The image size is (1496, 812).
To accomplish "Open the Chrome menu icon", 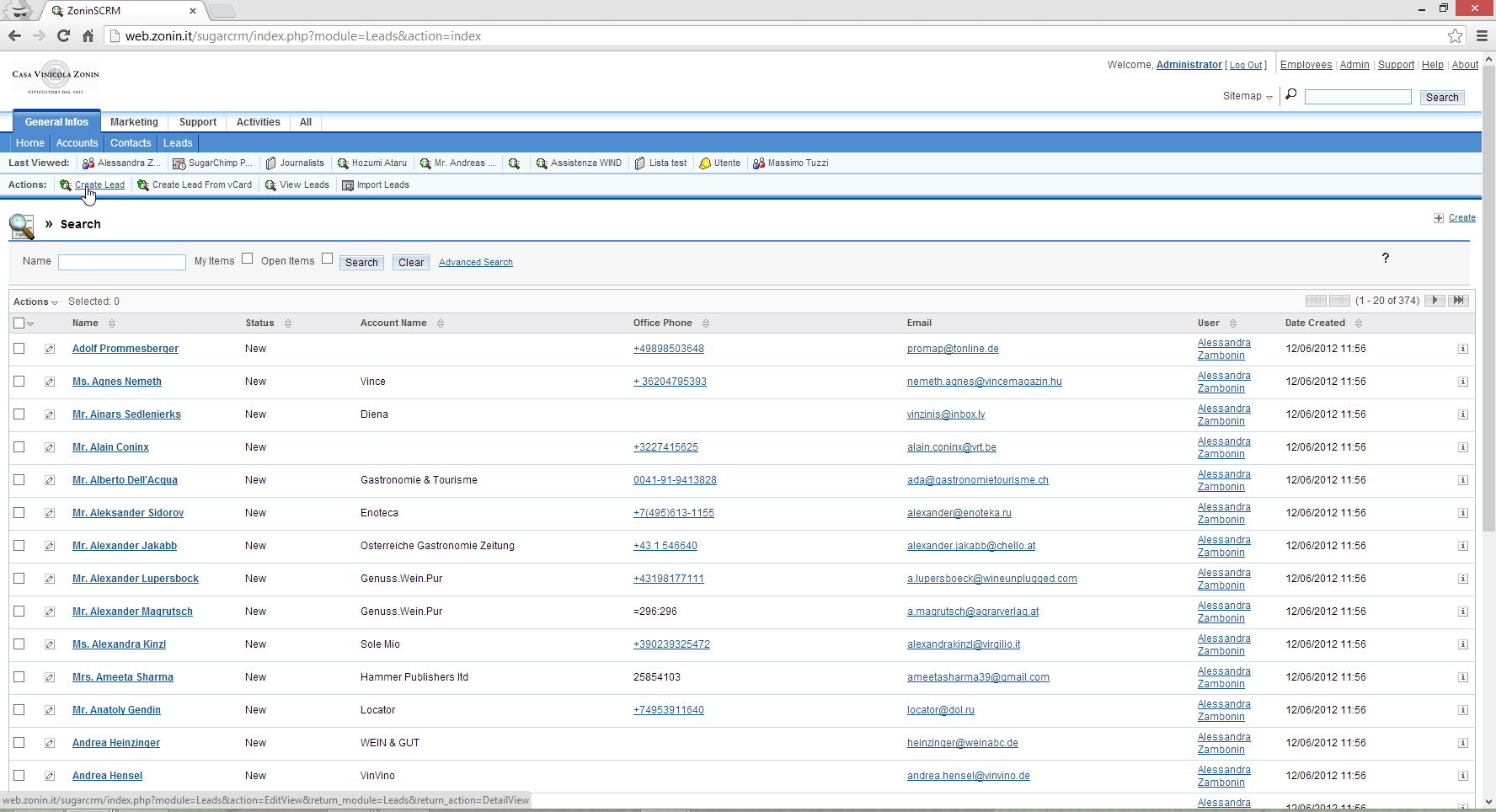I will tap(1482, 35).
